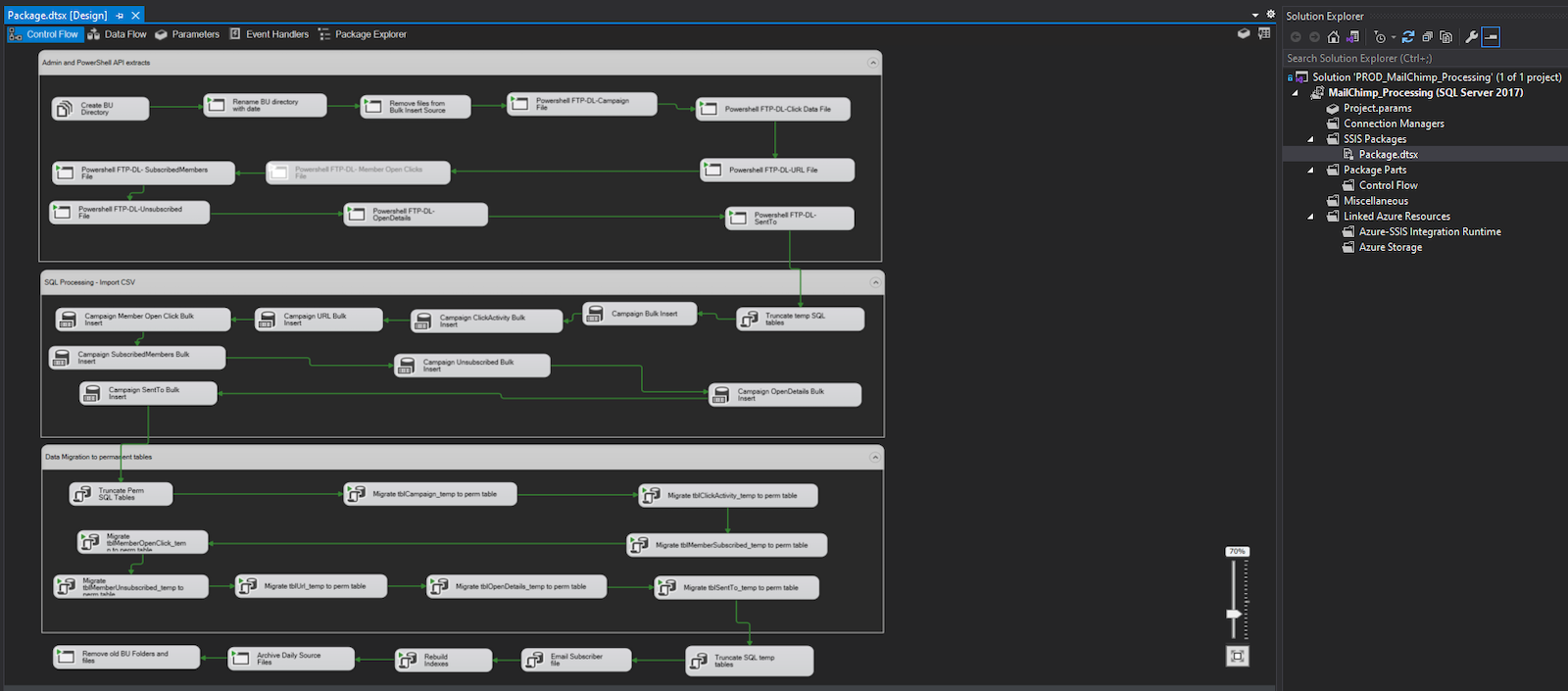Select Project.params in Solution Explorer
This screenshot has width=1568, height=691.
1377,109
